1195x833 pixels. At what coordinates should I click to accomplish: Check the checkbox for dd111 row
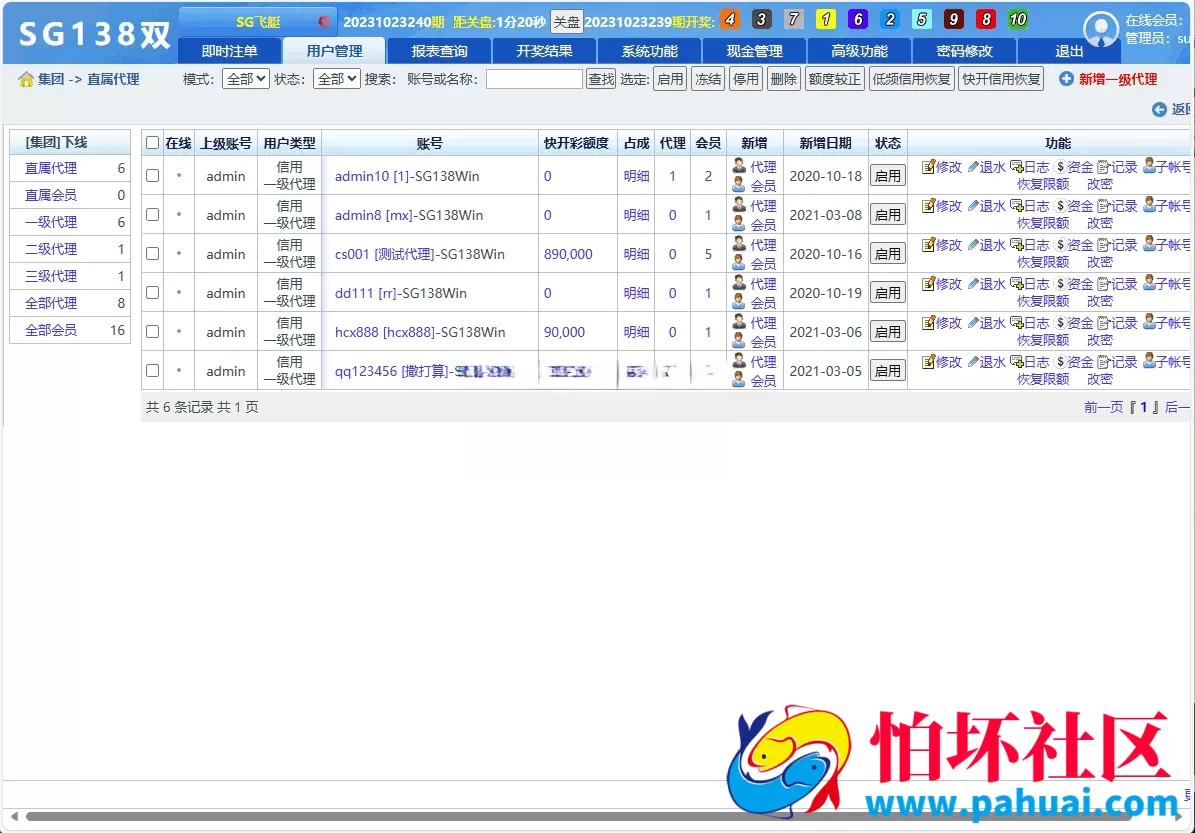click(x=152, y=292)
